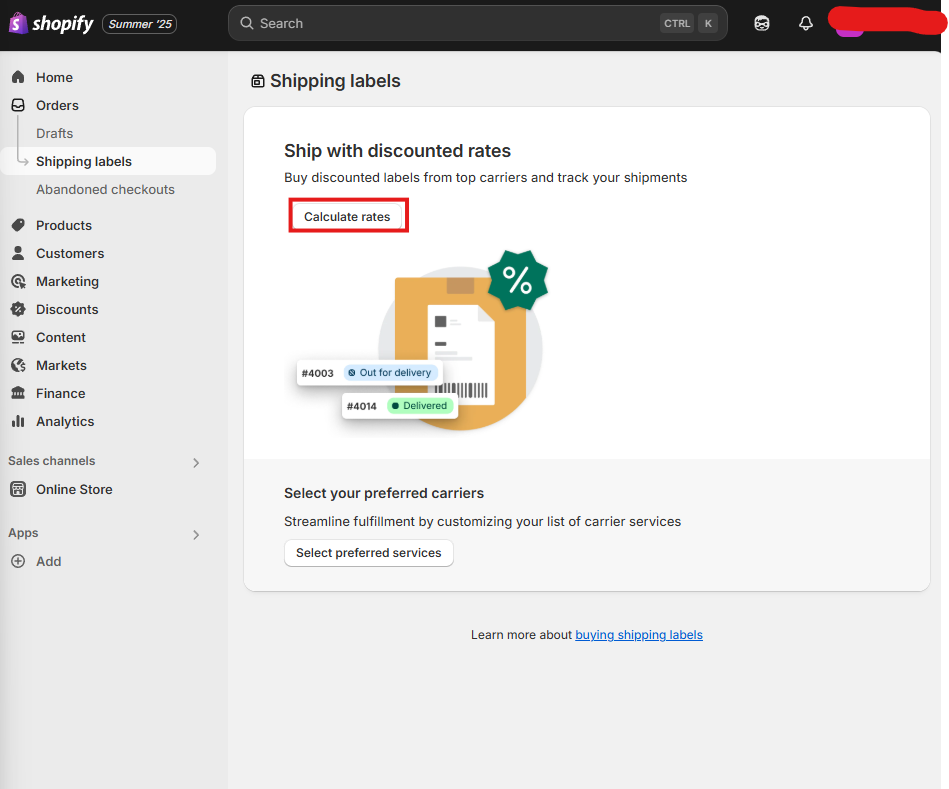
Task: Expand the Apps section chevron
Action: 196,535
